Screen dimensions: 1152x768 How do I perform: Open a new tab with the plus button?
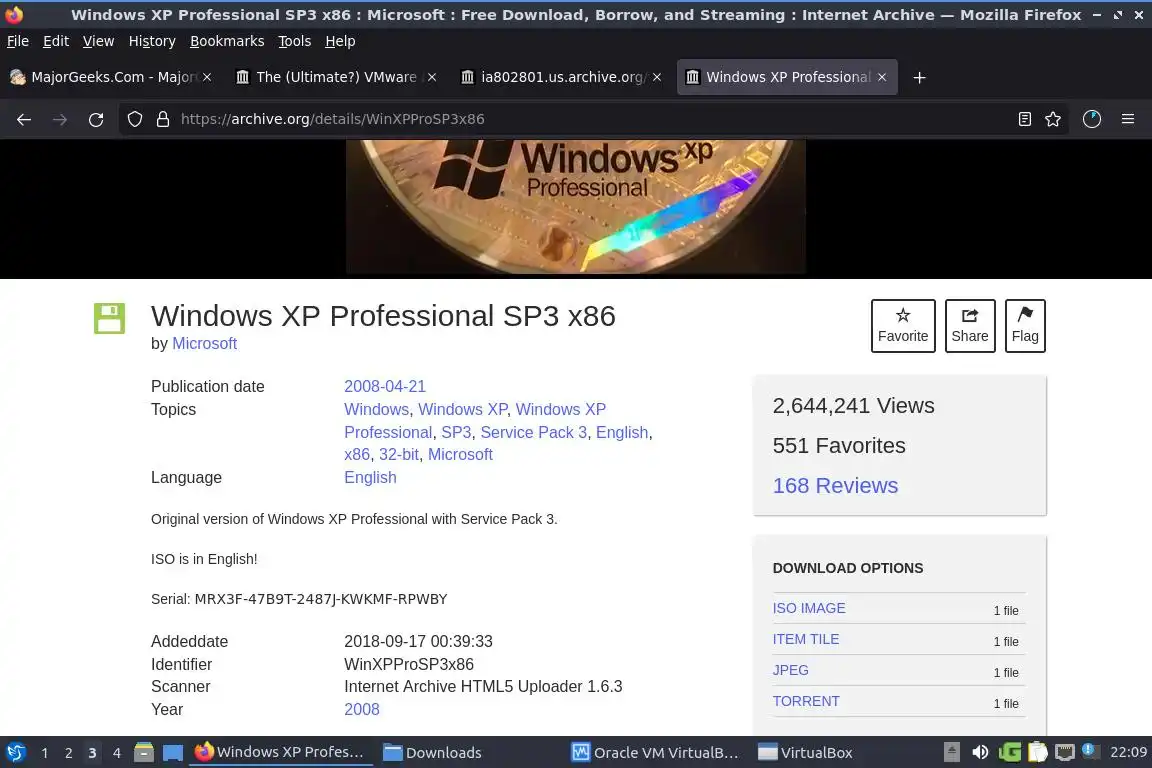pyautogui.click(x=919, y=77)
